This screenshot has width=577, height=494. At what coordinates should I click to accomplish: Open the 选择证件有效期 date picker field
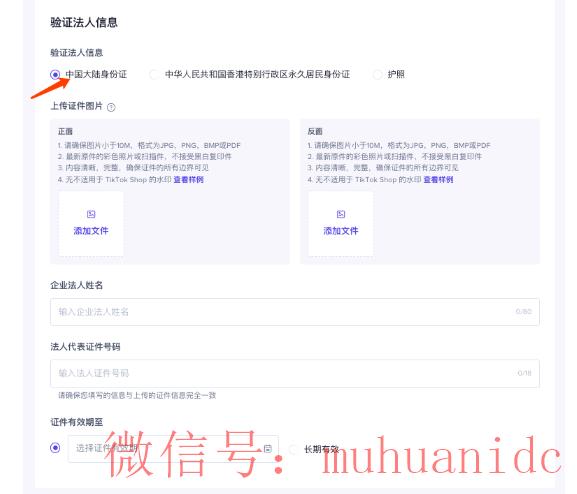pos(173,448)
